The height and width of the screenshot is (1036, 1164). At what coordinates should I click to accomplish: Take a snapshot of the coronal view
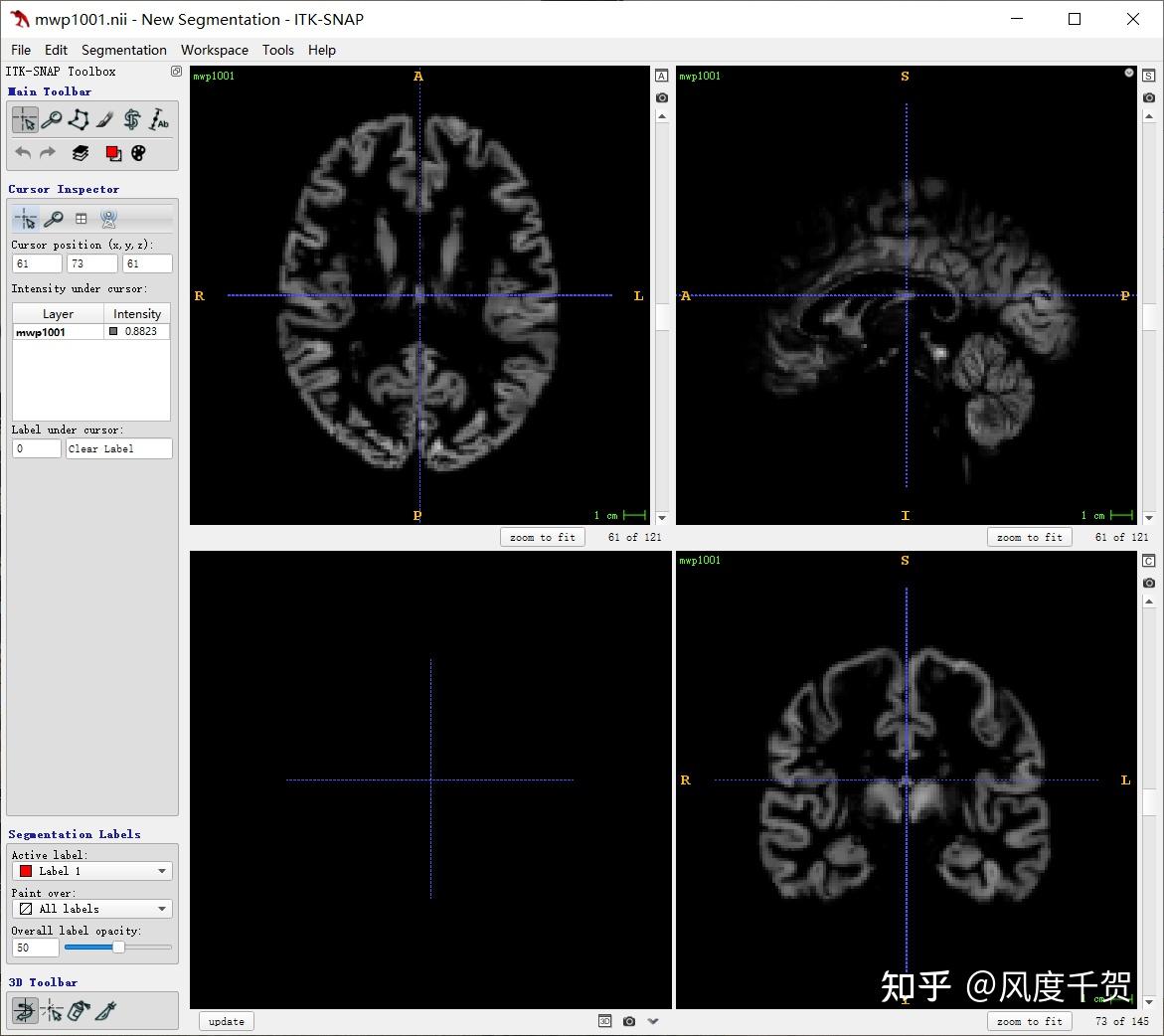tap(1149, 583)
